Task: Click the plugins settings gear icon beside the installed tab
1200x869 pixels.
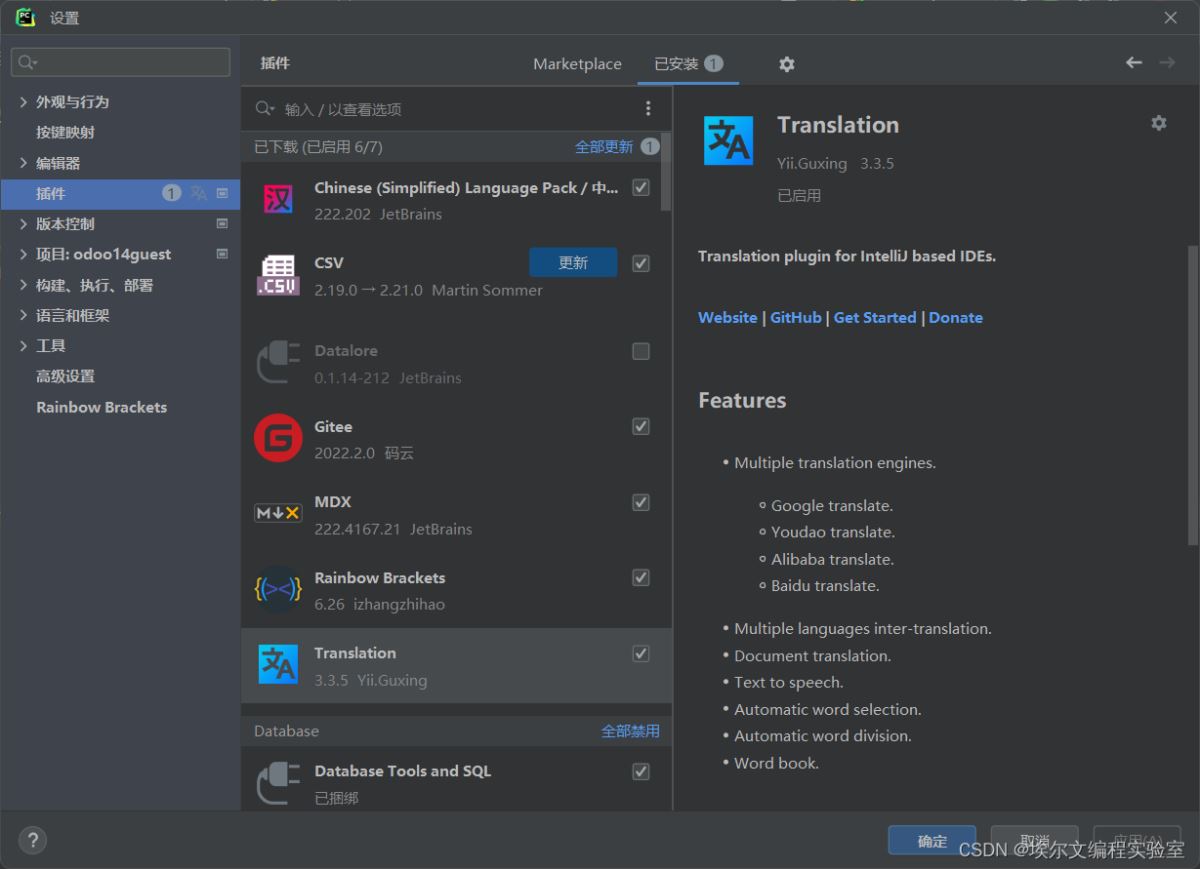Action: click(x=787, y=64)
